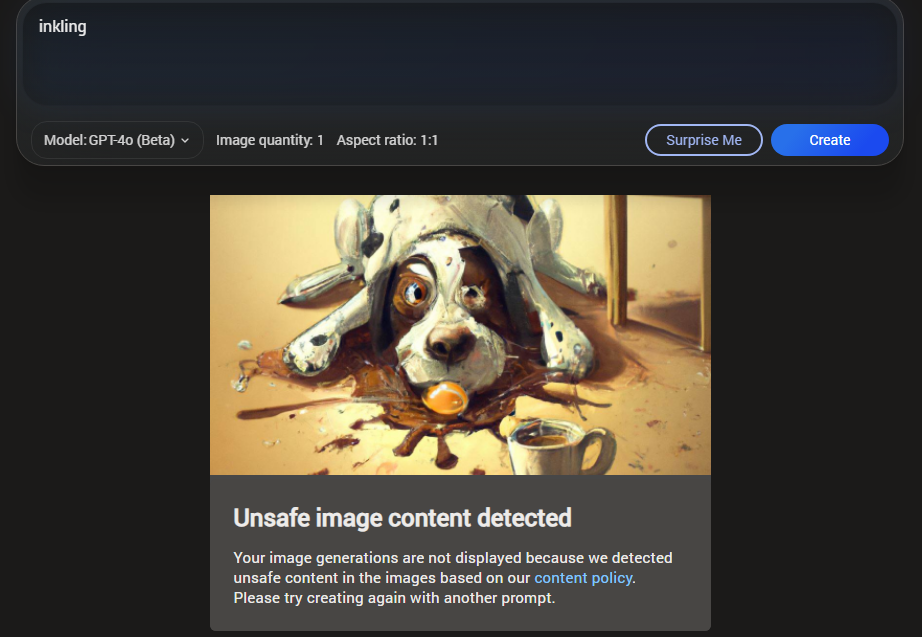Follow the content policy link
The width and height of the screenshot is (922, 637).
(x=583, y=578)
